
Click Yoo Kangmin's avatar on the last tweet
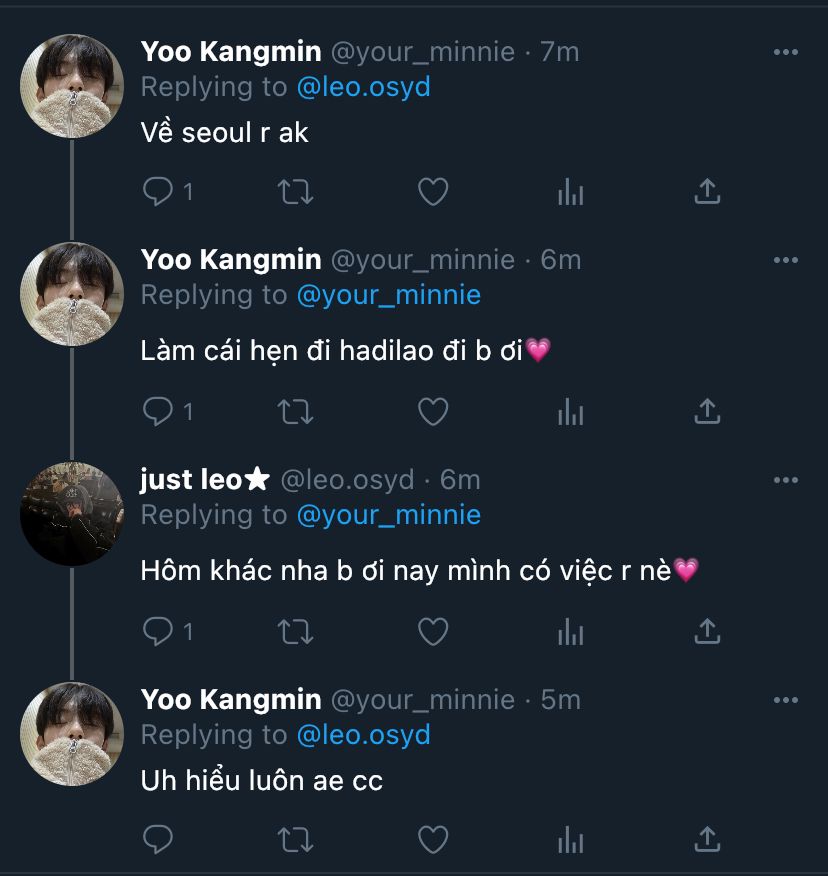72,734
